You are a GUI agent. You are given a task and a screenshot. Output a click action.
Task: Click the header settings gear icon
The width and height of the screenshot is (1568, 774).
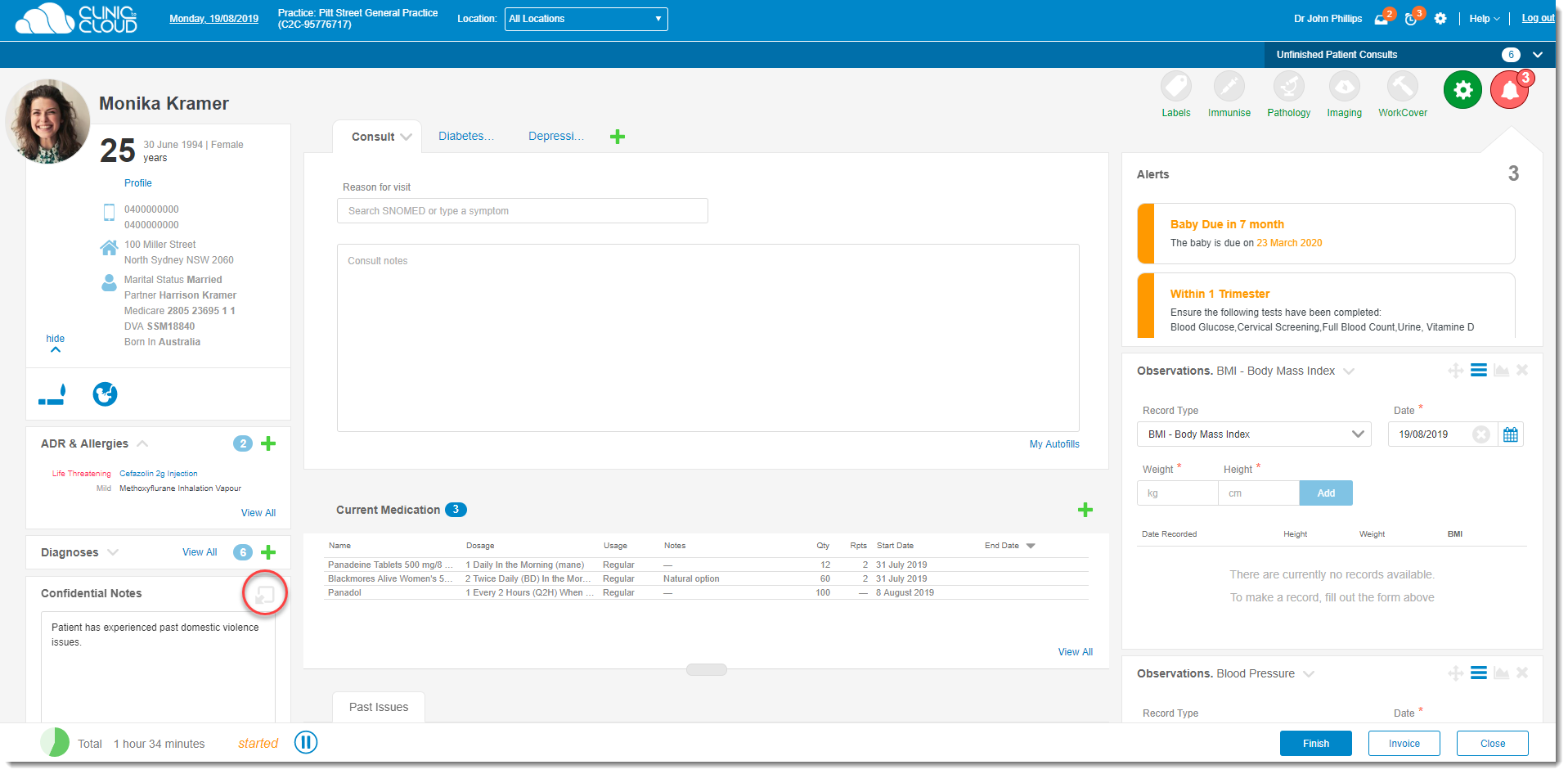[1440, 18]
